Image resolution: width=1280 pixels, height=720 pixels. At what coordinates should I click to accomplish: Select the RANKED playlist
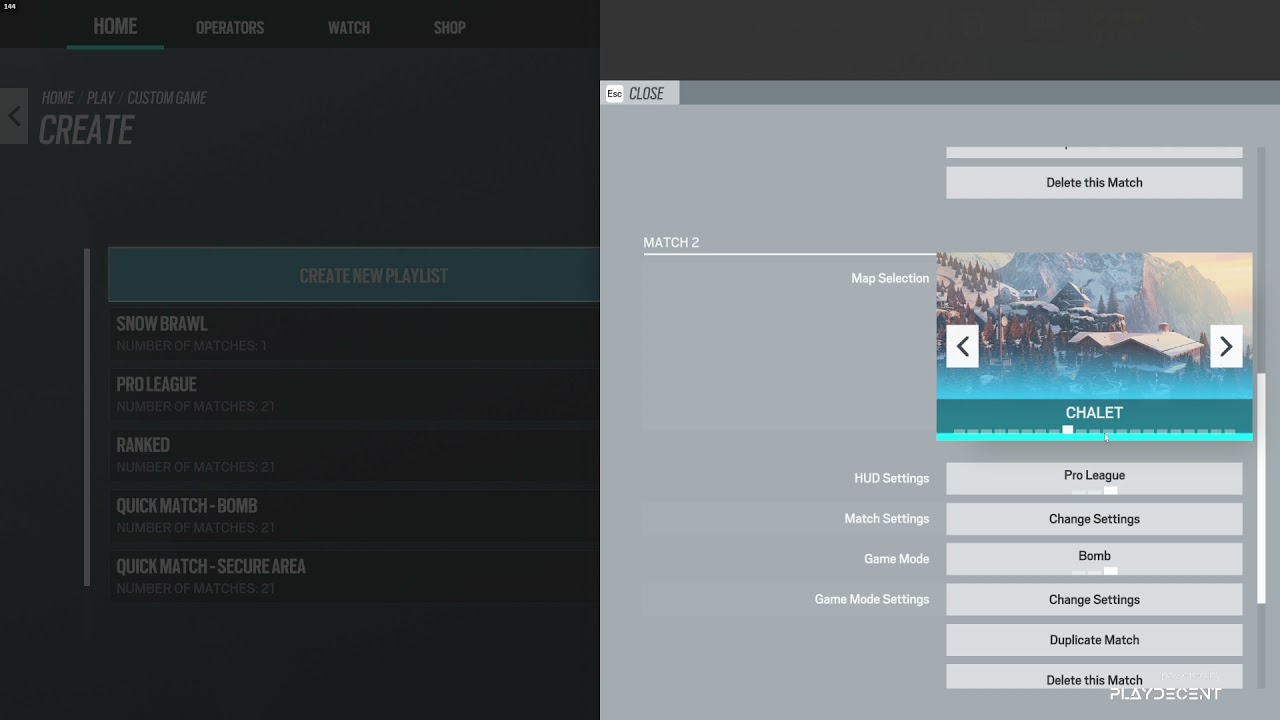[354, 454]
